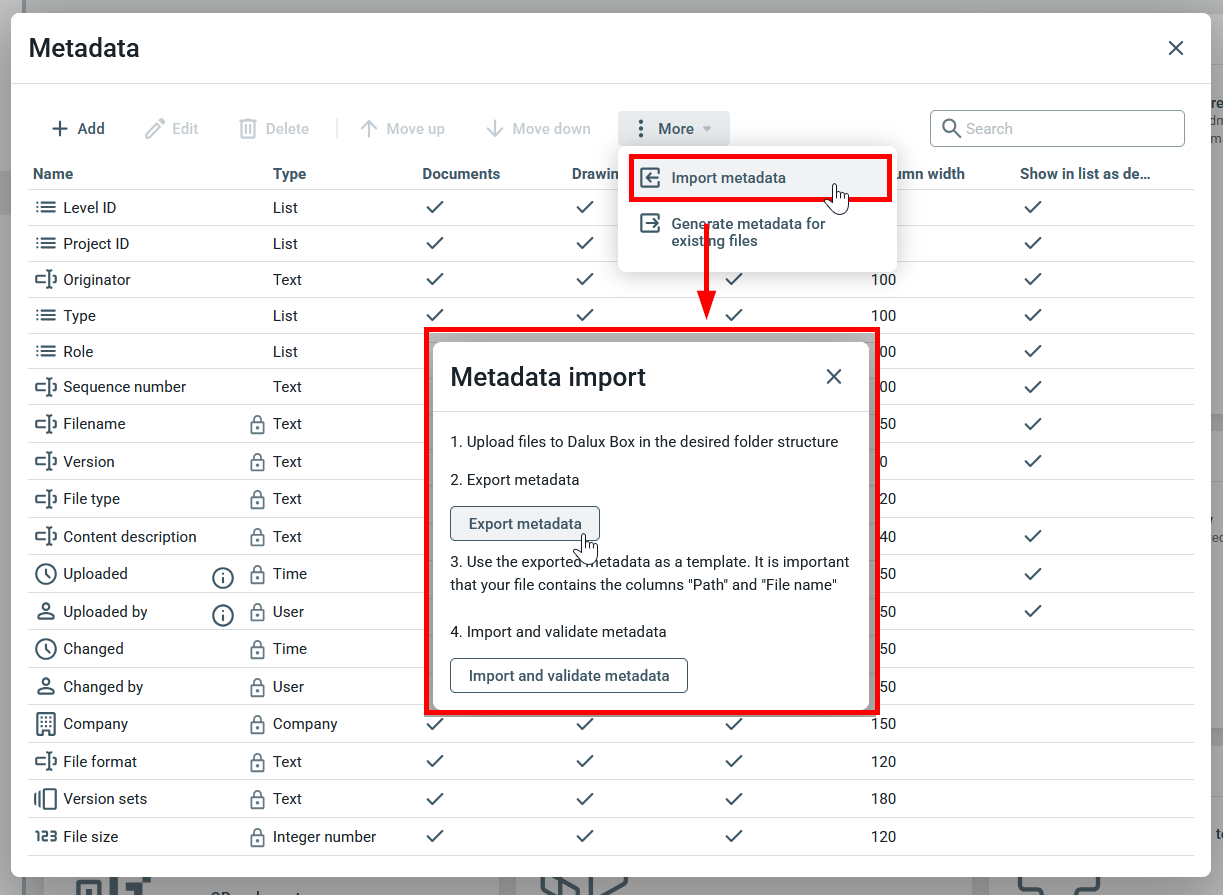Click the Edit pencil icon

click(155, 129)
